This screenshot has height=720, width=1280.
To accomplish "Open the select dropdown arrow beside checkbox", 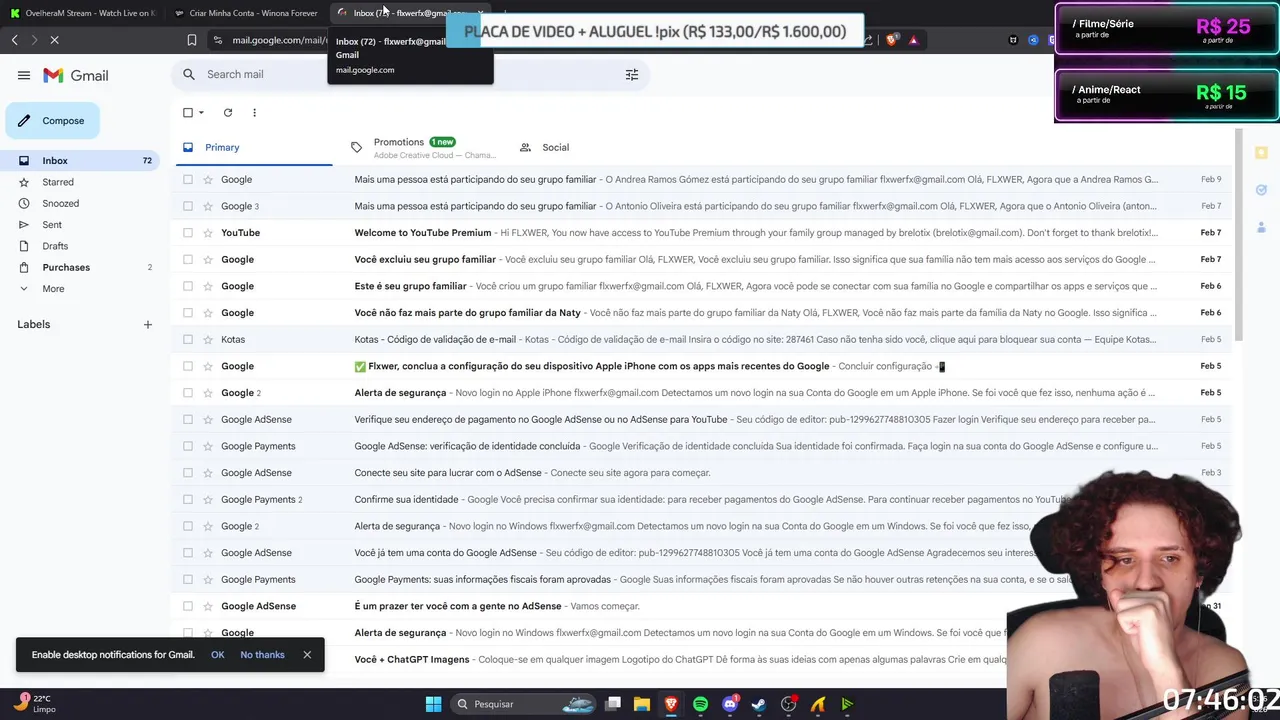I will click(x=201, y=113).
